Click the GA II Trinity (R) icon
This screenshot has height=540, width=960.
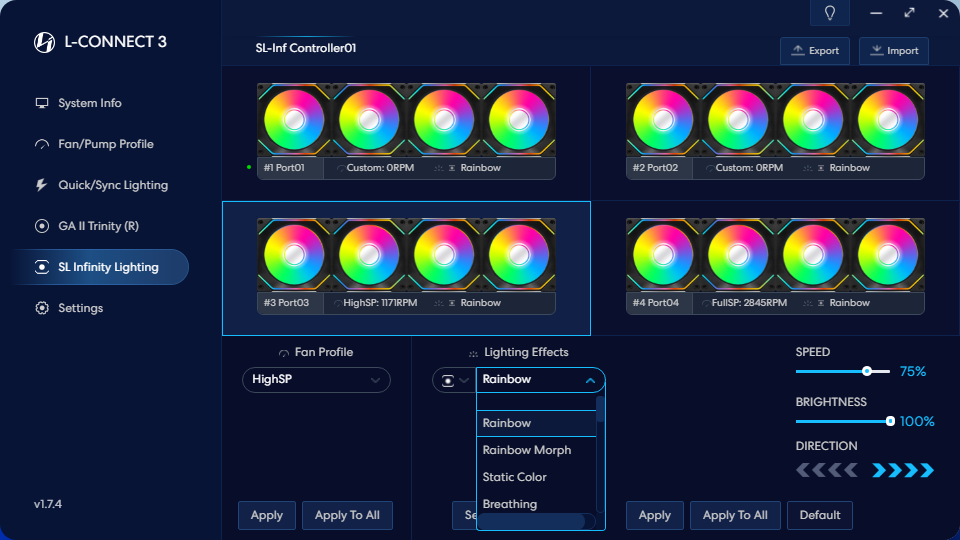42,226
